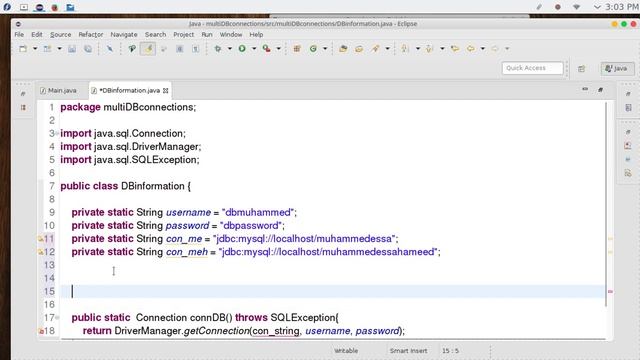Viewport: 640px width, 360px height.
Task: Click the overview ruler marker for line 15
Action: (610, 291)
